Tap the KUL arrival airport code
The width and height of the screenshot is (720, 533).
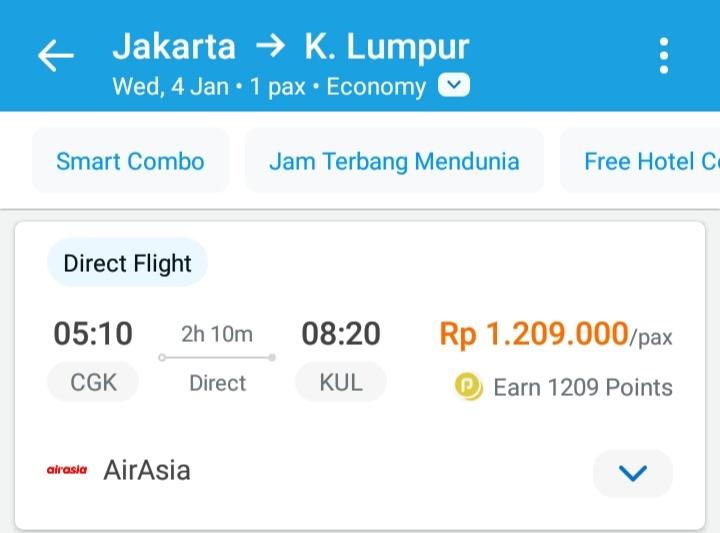pyautogui.click(x=341, y=382)
